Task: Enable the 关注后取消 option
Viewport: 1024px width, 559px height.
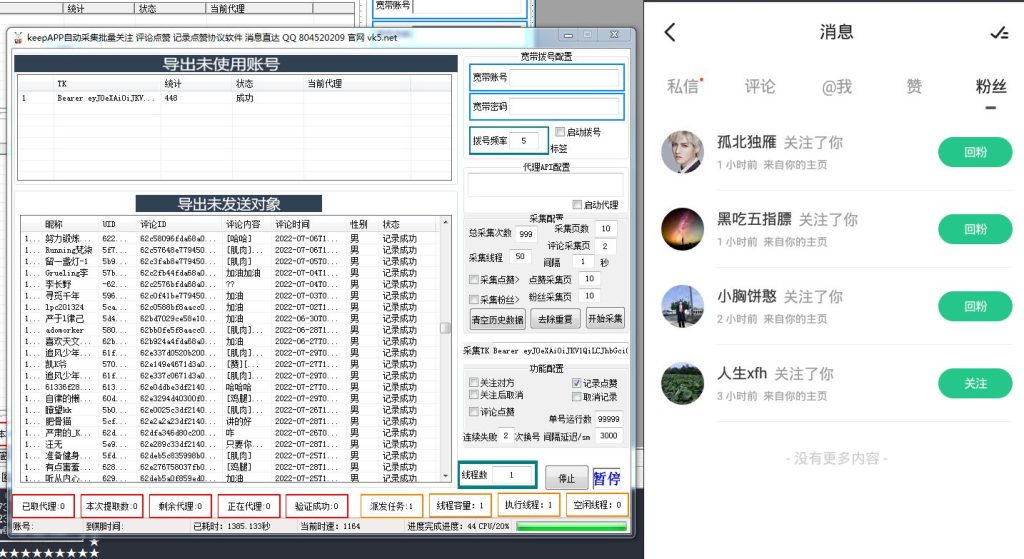Action: point(474,394)
